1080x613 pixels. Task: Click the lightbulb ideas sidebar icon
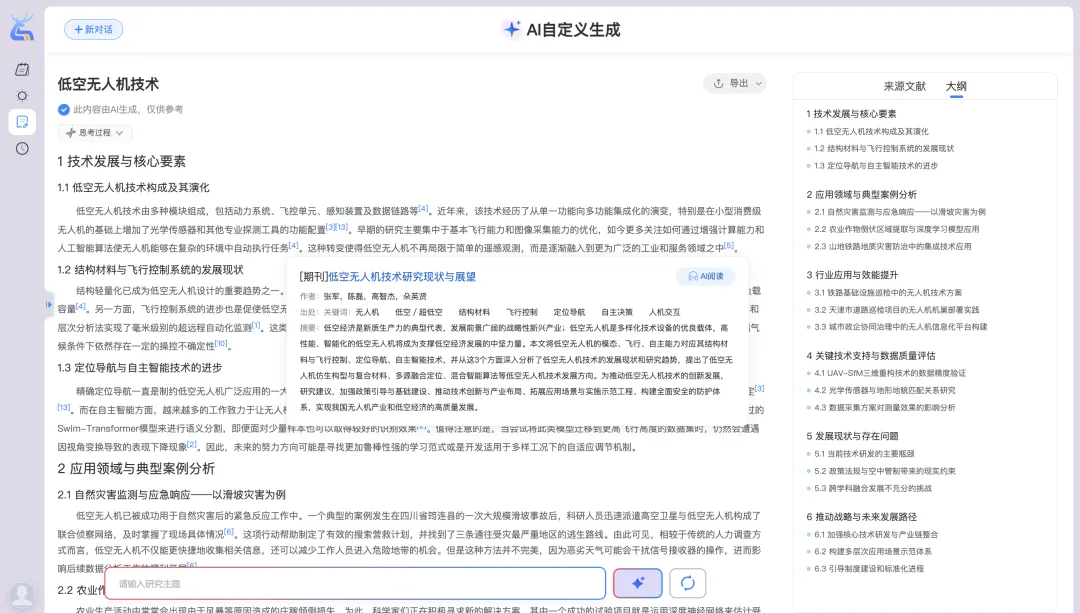click(x=22, y=96)
